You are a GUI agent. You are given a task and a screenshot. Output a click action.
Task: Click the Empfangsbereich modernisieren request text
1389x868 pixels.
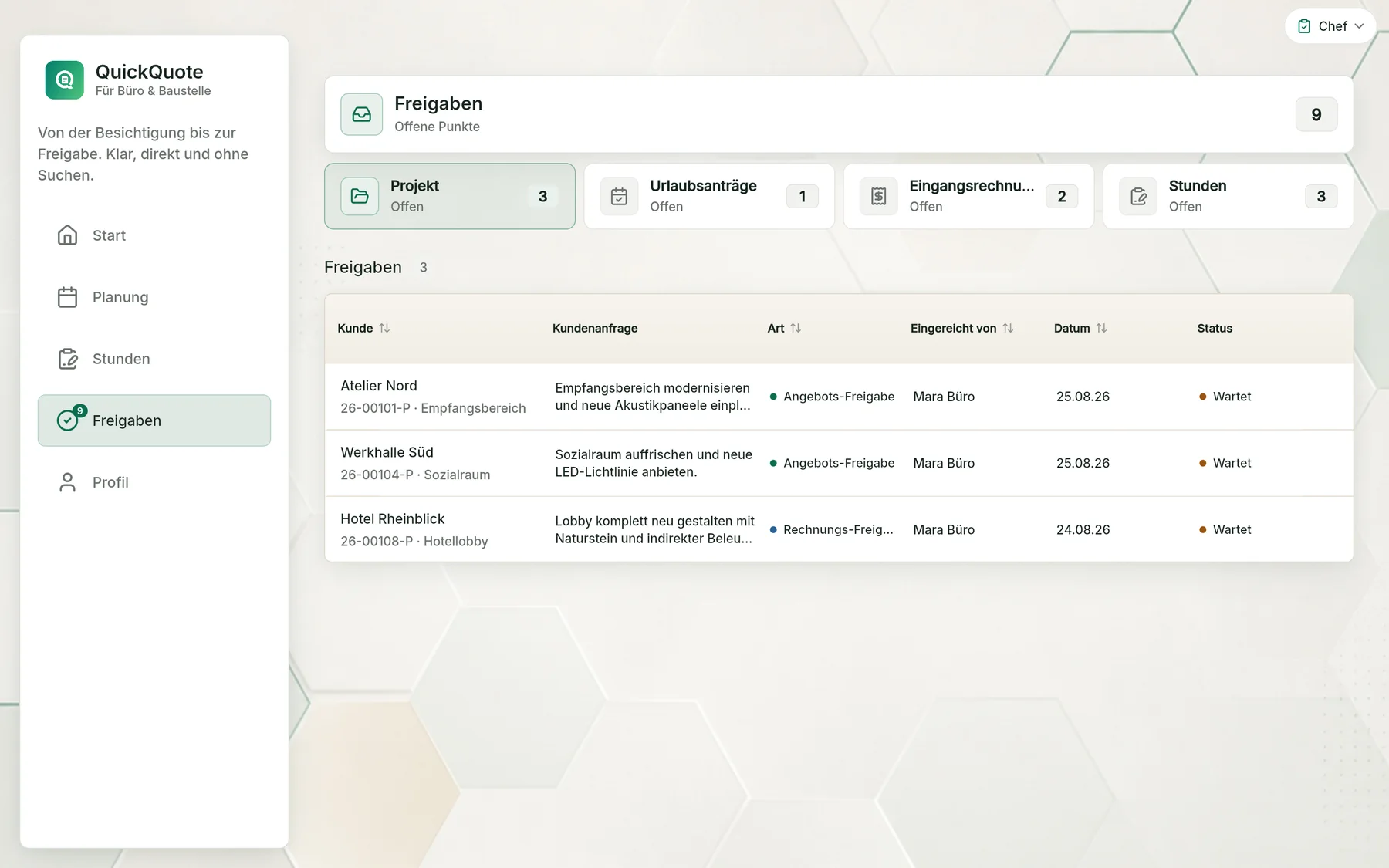click(x=653, y=397)
